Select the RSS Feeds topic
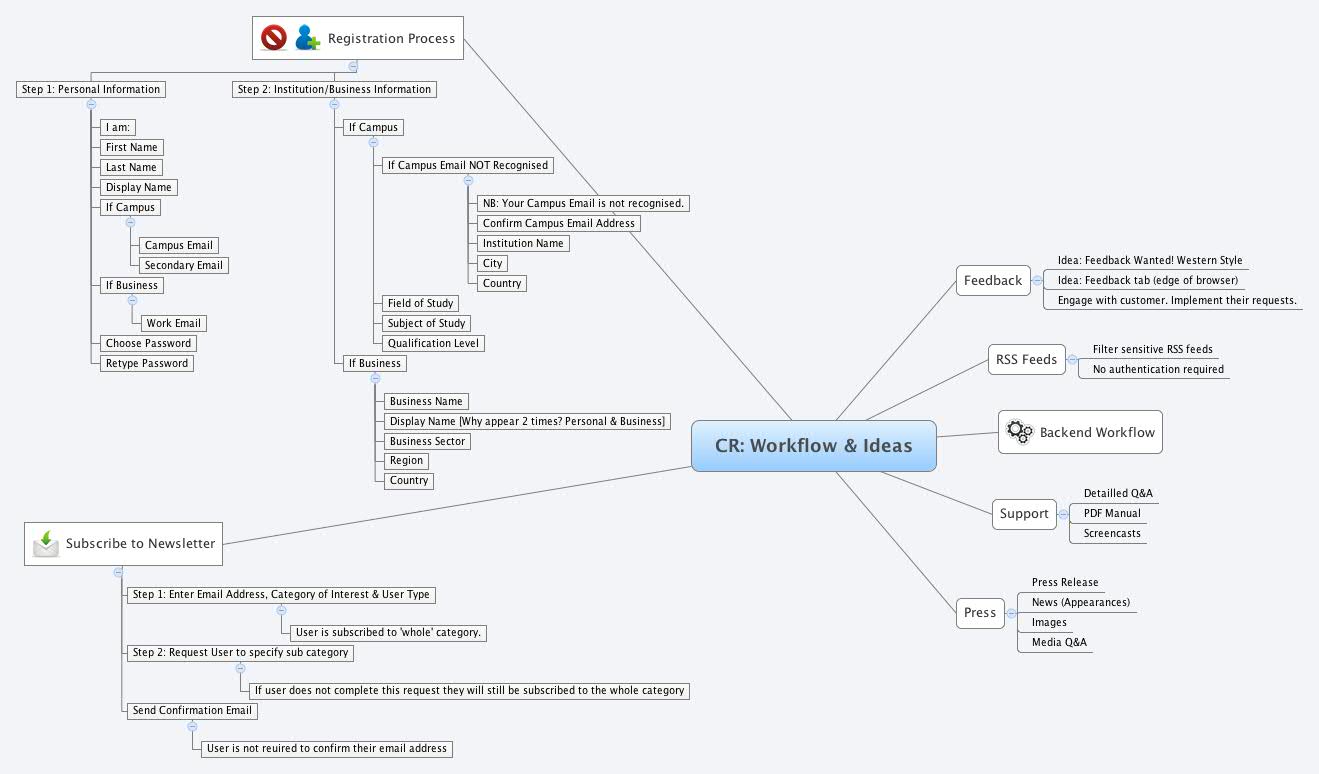 pos(1026,359)
